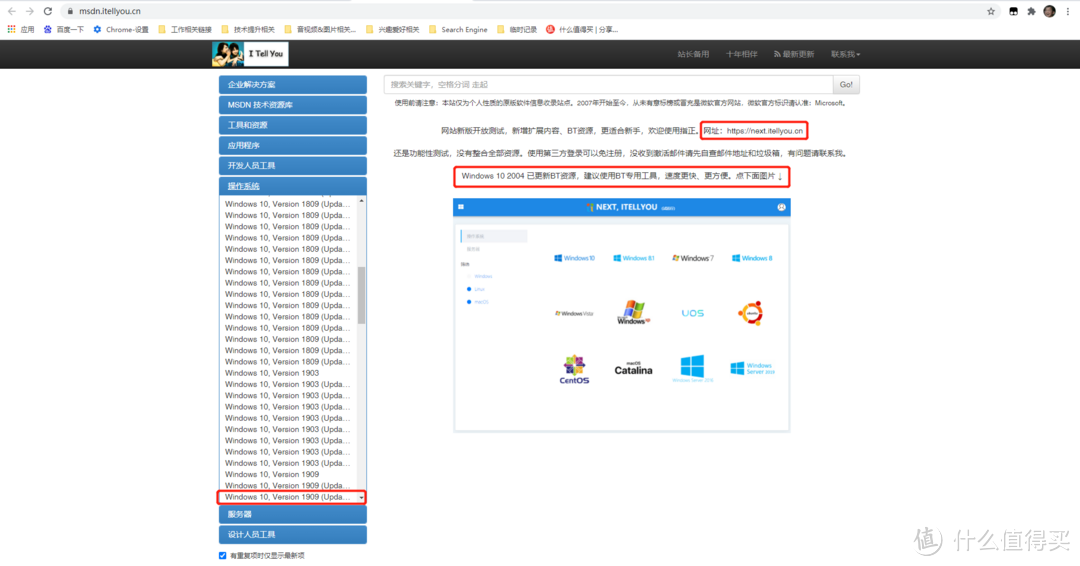Viewport: 1080px width, 566px height.
Task: Go back using the browser back arrow
Action: 12,11
